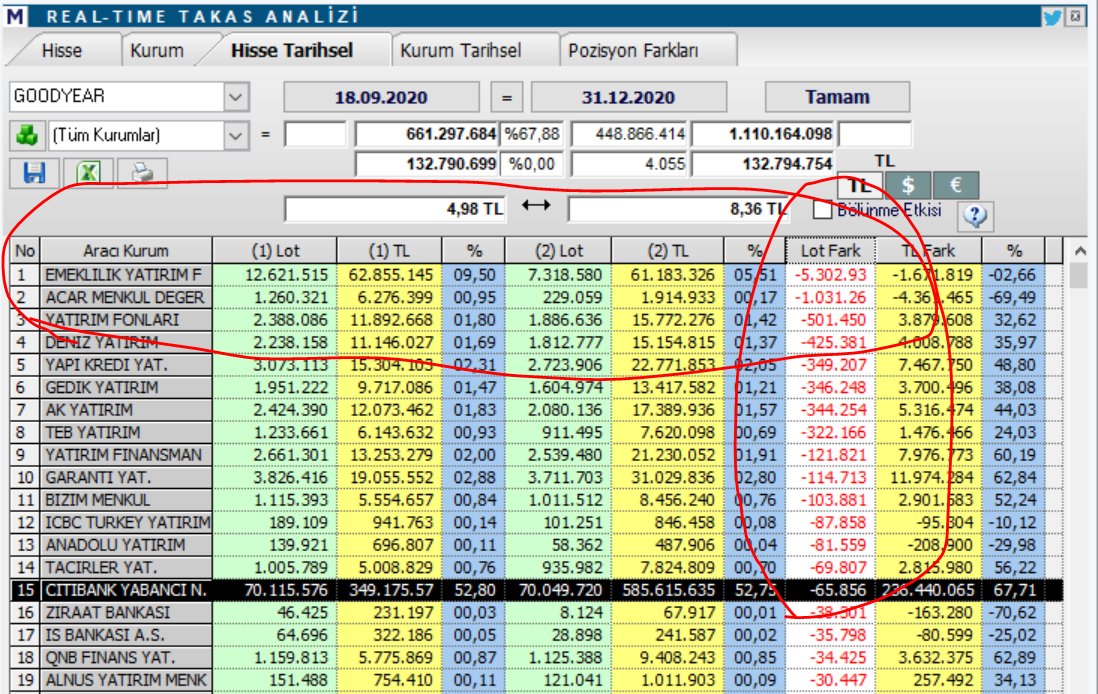Click the 31.12.2020 end date button

[628, 97]
